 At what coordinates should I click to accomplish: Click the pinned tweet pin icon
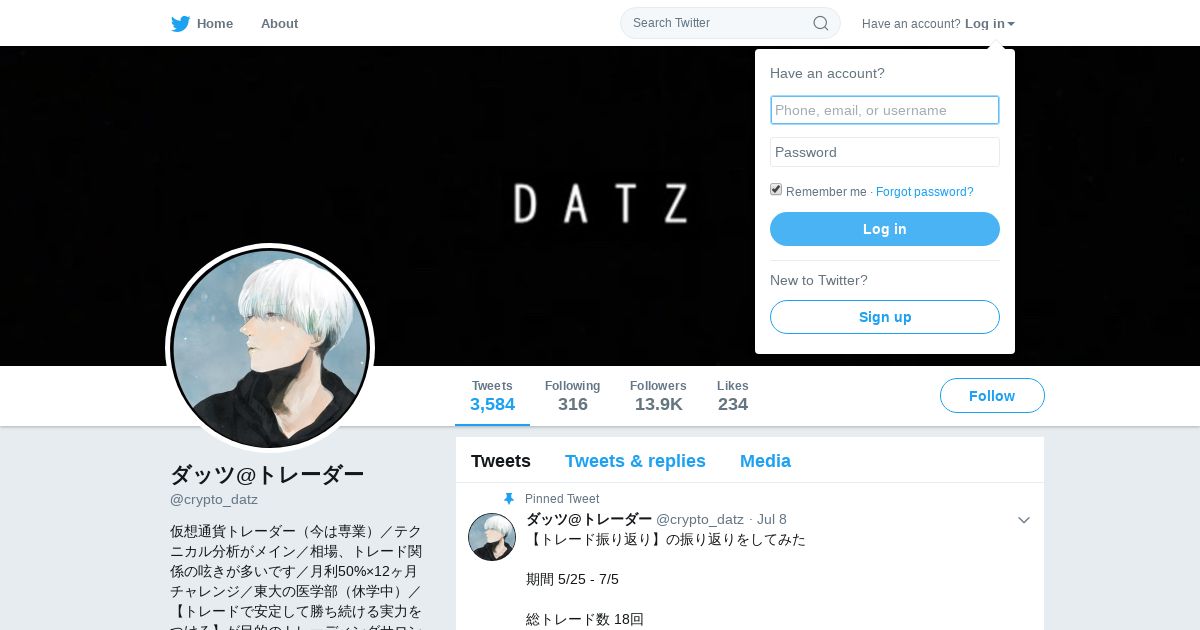tap(509, 499)
